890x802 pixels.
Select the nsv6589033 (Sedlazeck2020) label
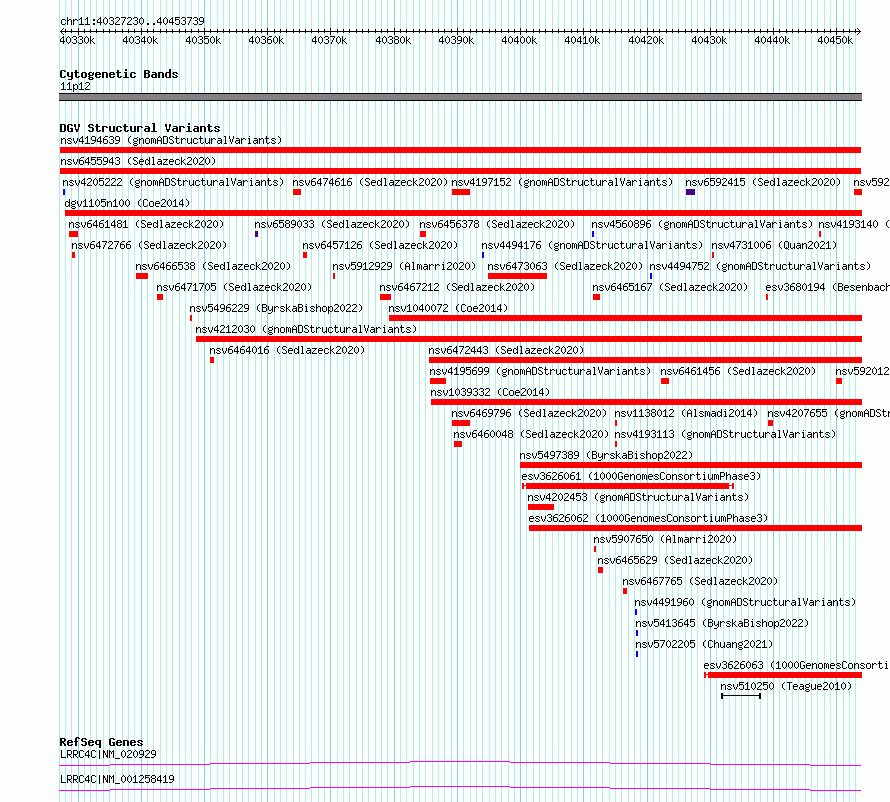332,224
